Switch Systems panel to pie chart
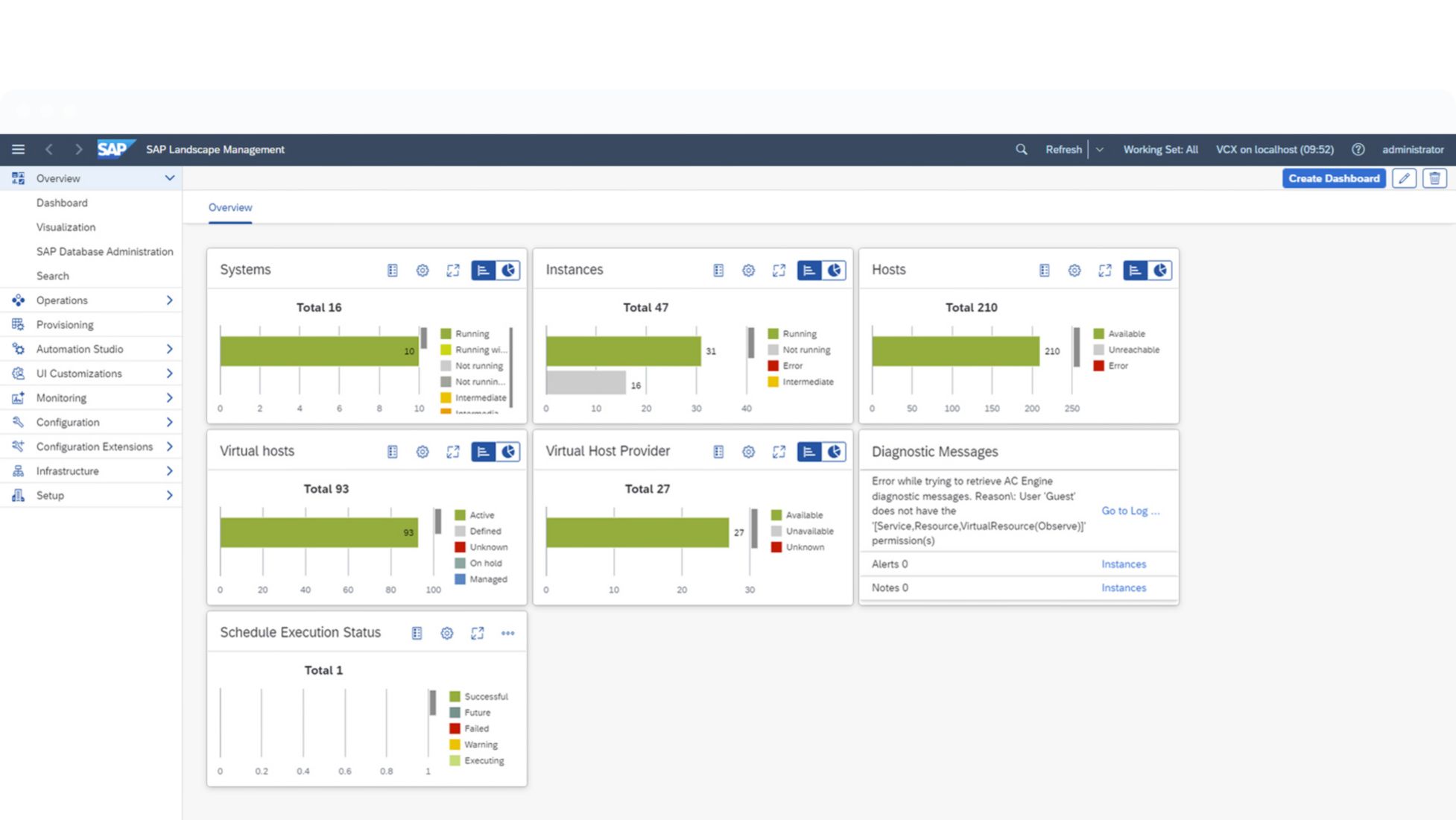 [508, 271]
